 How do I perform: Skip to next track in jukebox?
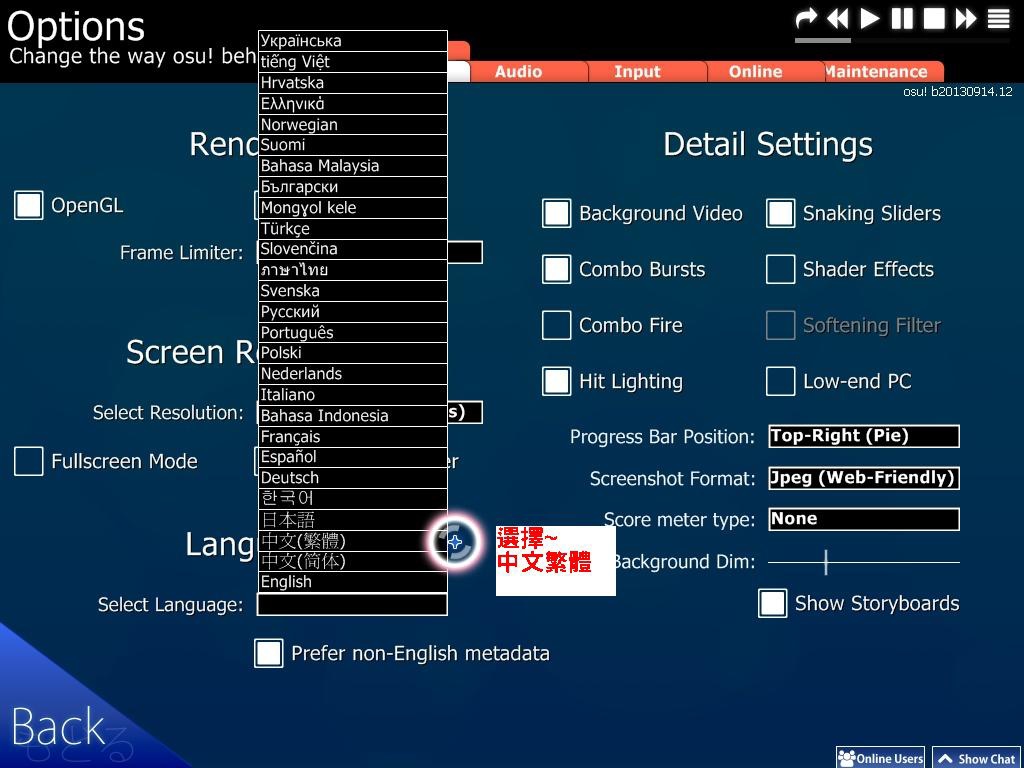tap(966, 18)
